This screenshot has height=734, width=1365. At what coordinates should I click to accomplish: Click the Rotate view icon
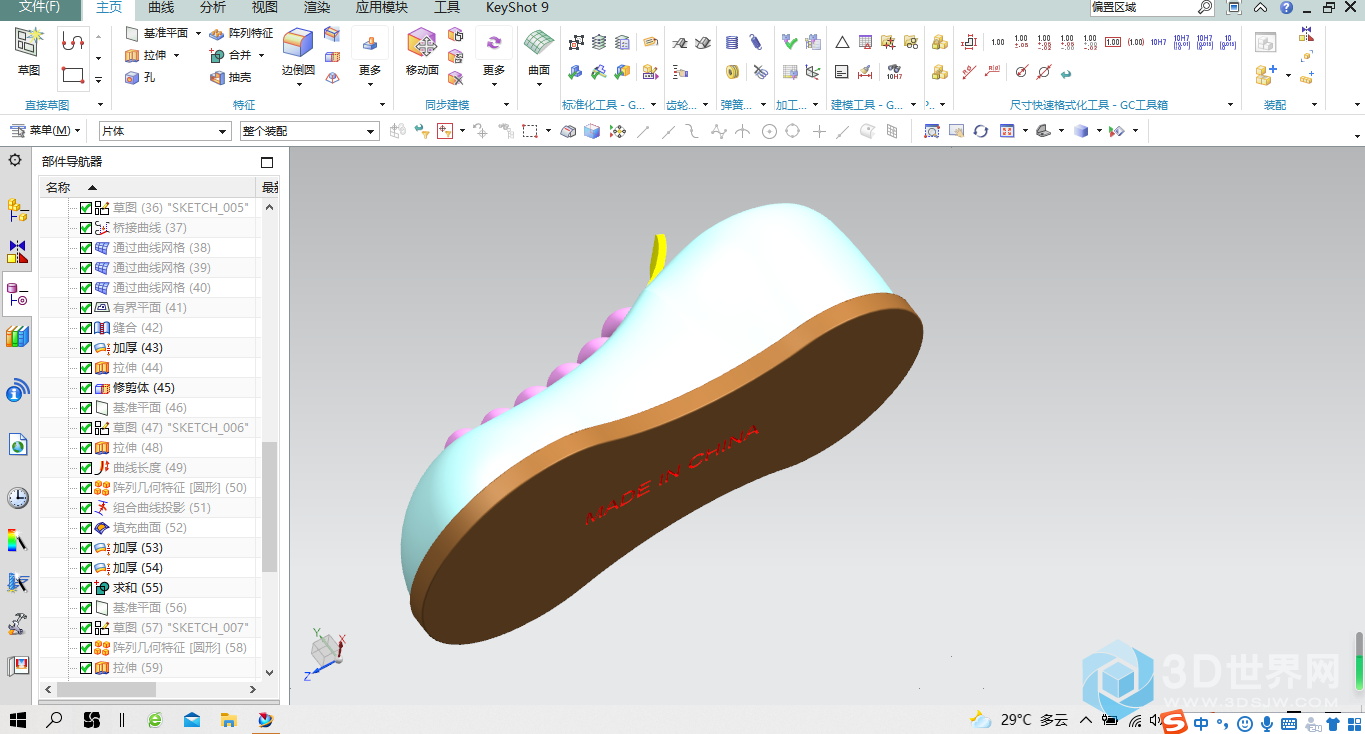pos(980,131)
